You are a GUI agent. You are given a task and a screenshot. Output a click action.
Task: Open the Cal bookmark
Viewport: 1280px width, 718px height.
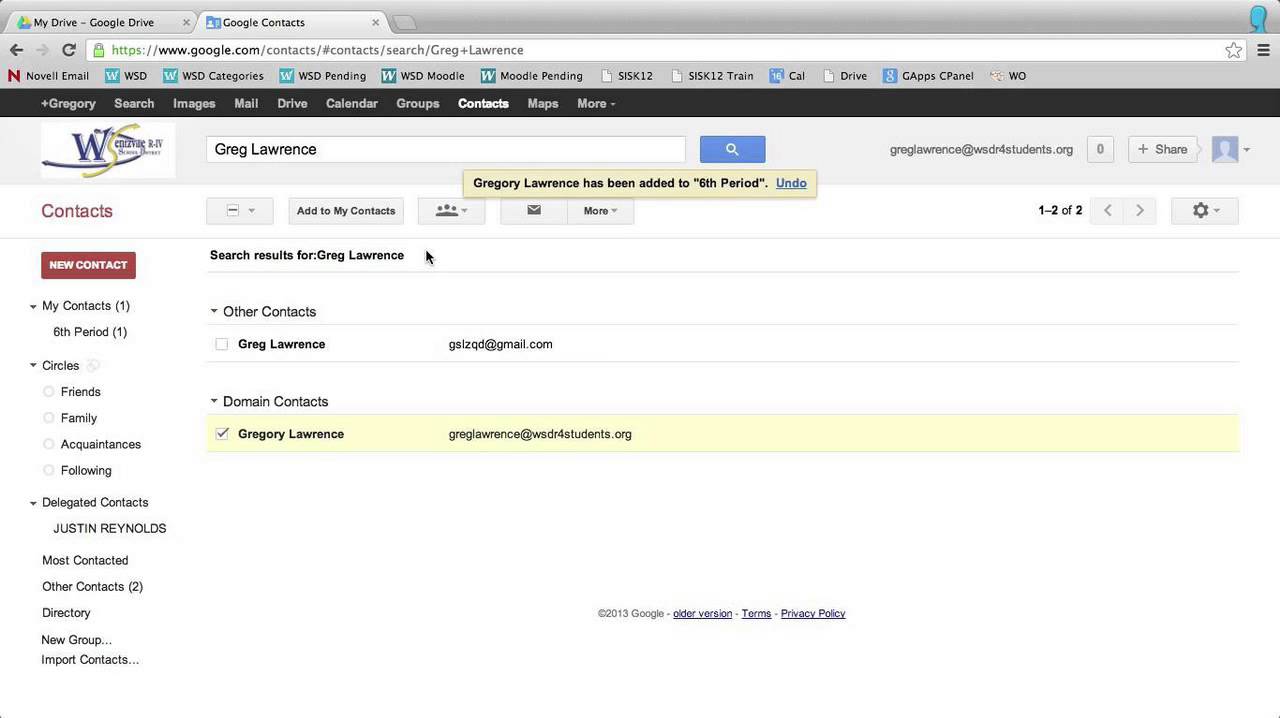point(788,76)
